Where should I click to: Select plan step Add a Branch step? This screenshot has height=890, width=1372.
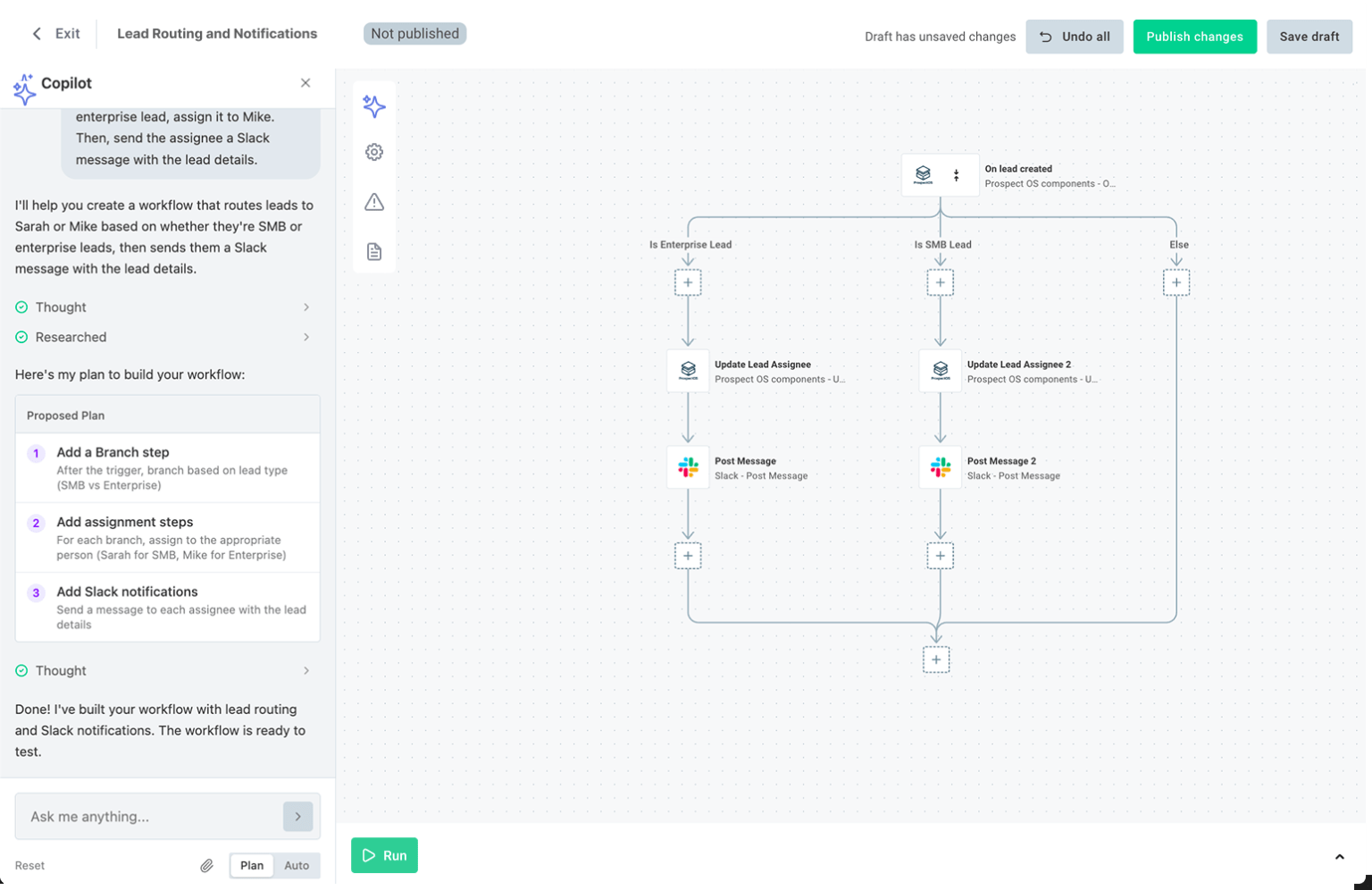[168, 468]
